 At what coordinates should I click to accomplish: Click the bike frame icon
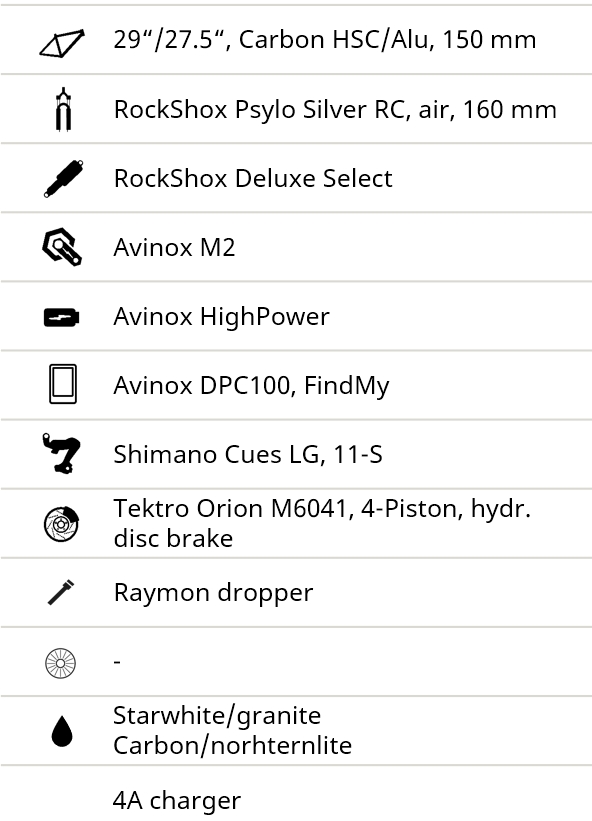[62, 43]
